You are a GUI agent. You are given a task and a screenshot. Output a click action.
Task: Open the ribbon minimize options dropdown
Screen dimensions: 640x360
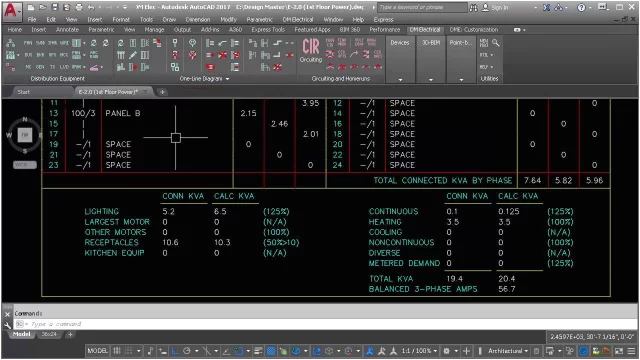[524, 30]
